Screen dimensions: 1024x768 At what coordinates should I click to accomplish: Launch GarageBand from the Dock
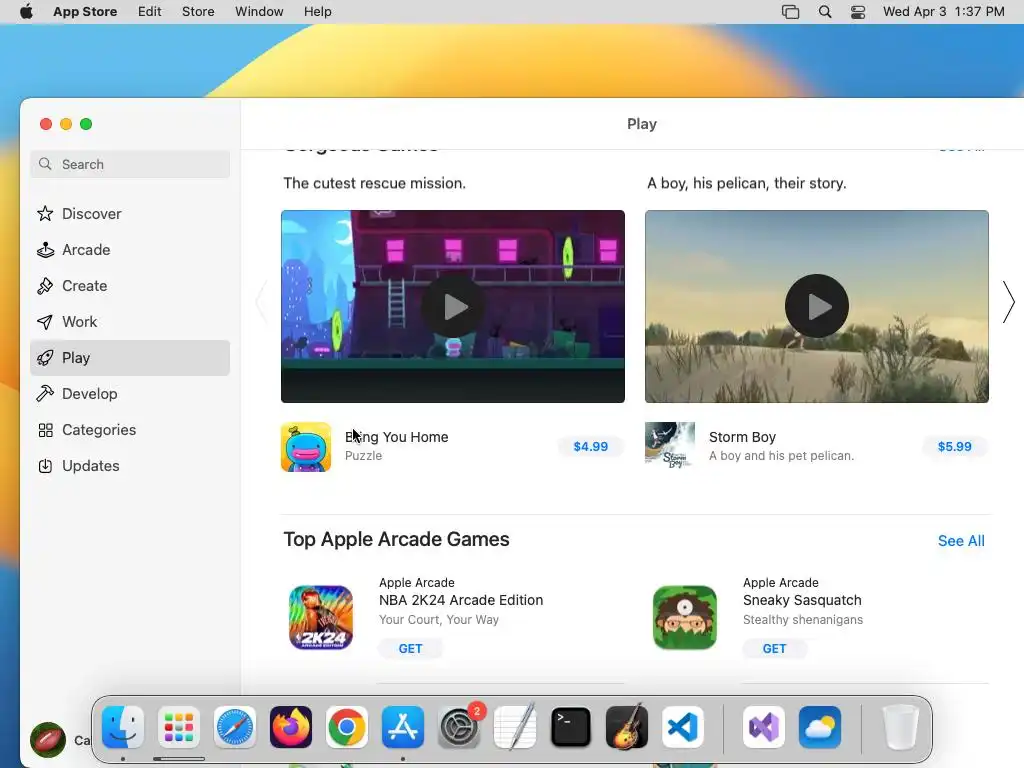(627, 727)
